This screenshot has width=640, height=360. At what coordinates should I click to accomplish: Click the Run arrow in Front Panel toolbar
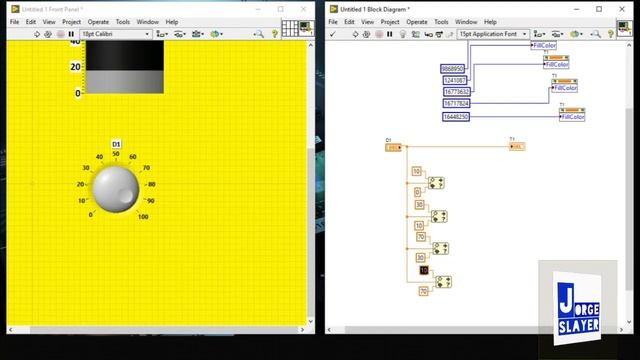click(37, 34)
